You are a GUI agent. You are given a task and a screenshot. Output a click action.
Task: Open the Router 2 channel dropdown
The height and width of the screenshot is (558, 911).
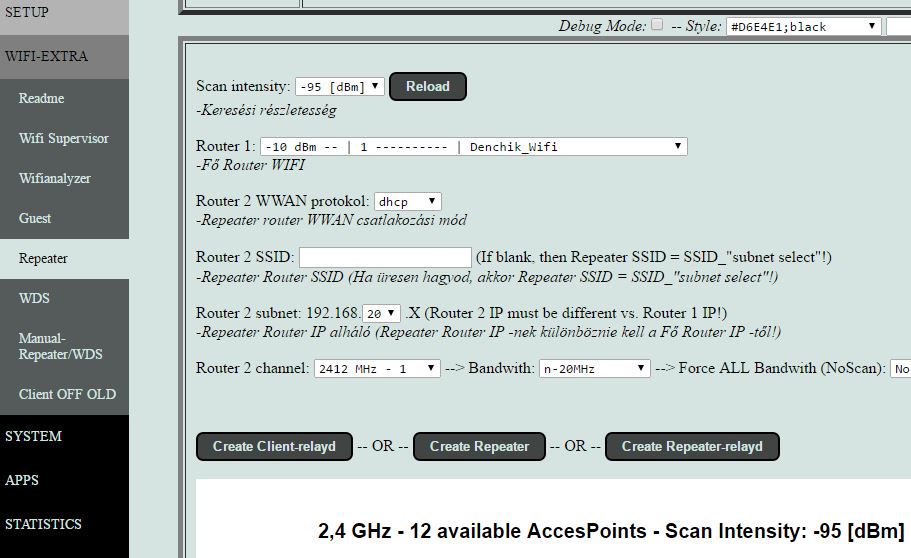(377, 369)
